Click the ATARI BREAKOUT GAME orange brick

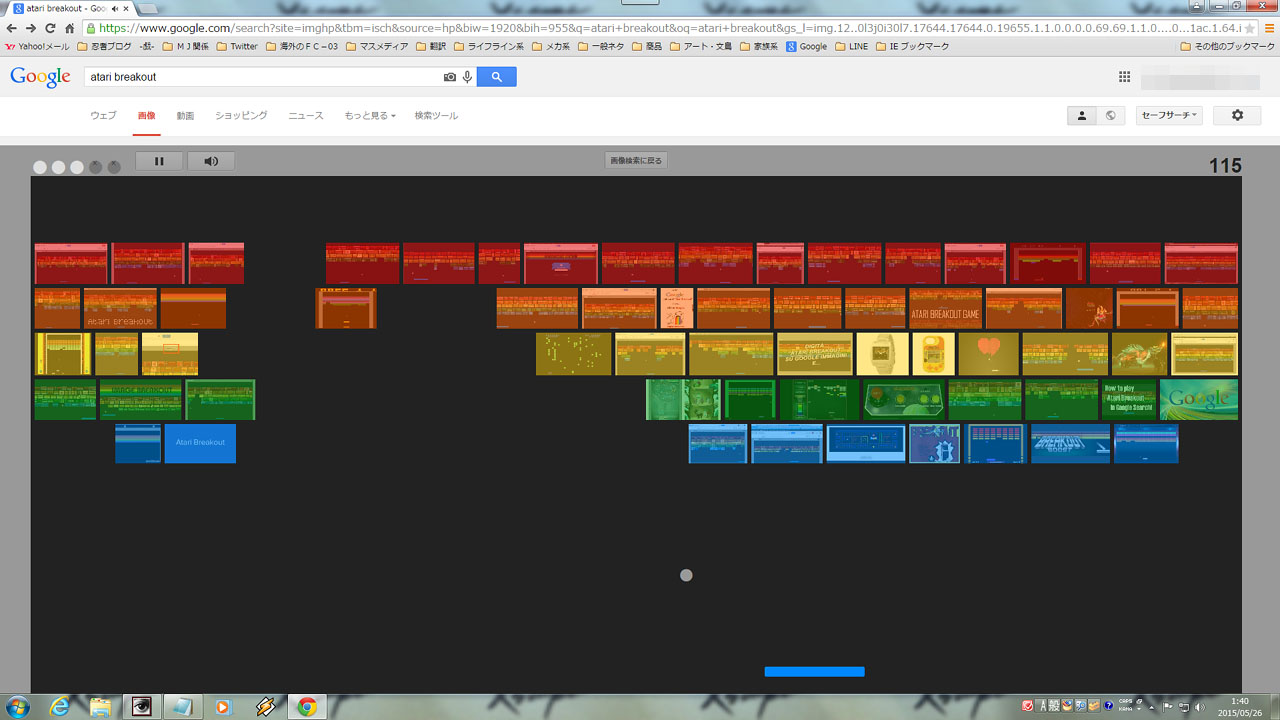[945, 309]
